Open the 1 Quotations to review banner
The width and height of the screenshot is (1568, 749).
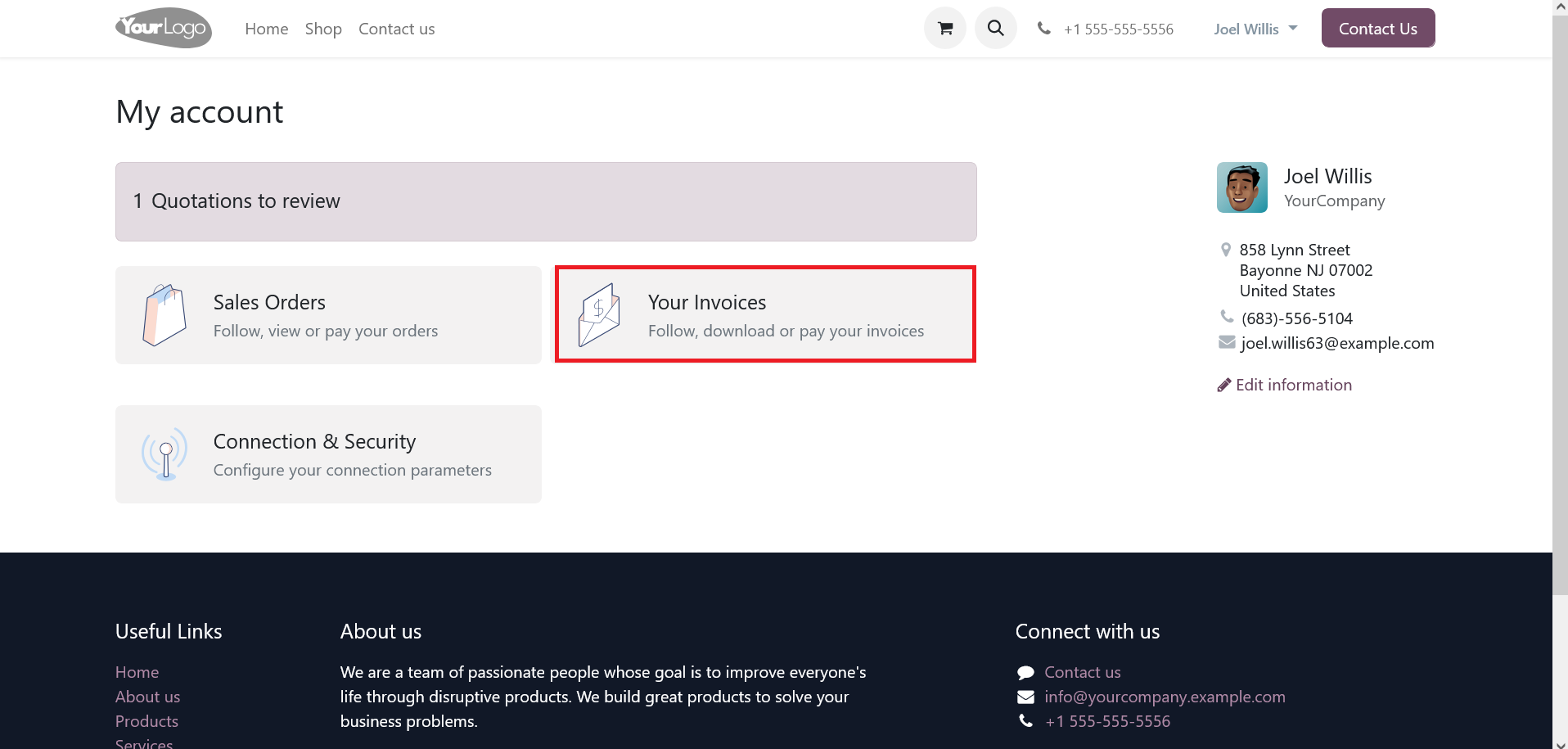546,201
